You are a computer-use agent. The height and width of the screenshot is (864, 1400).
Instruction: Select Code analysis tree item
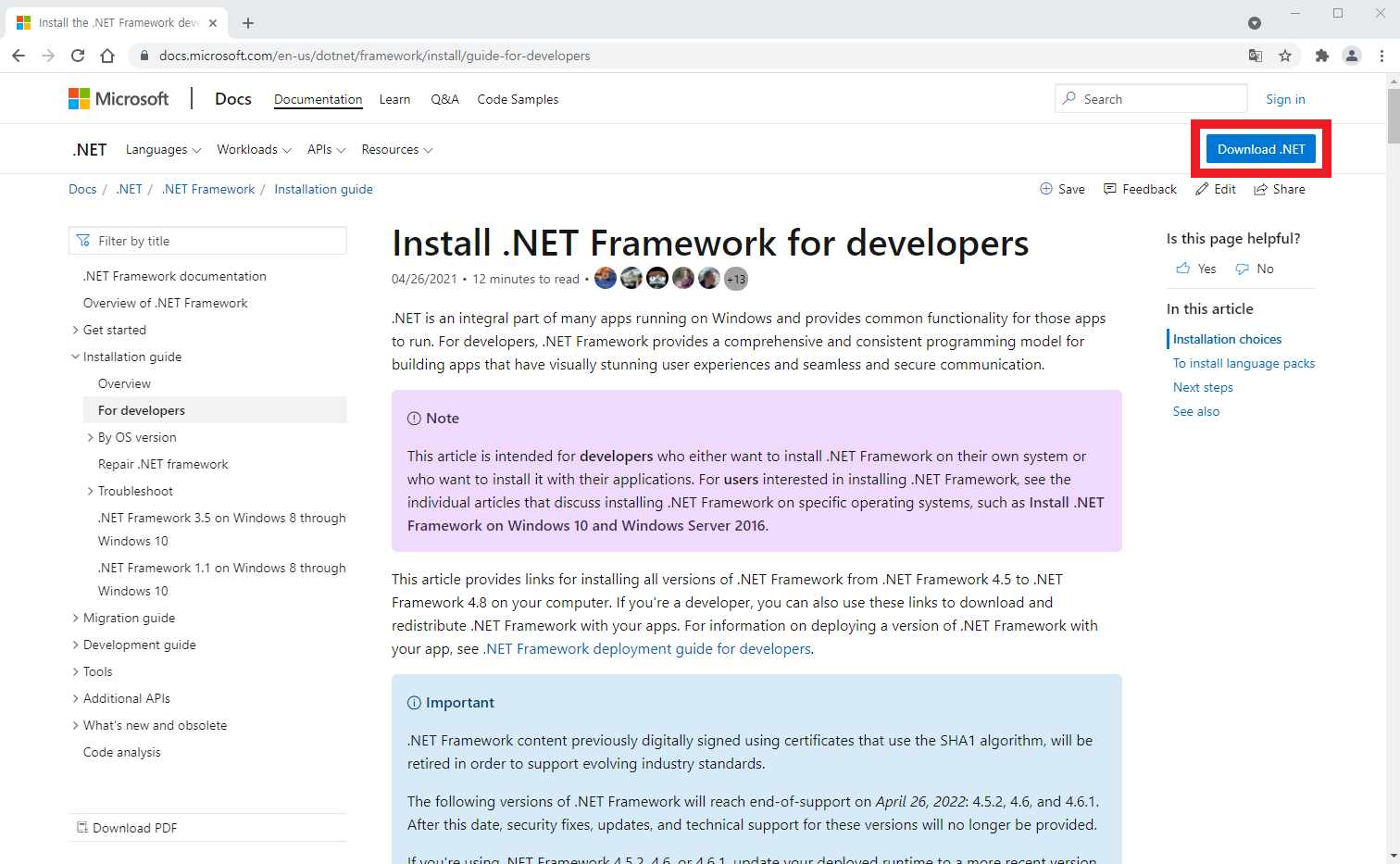122,752
